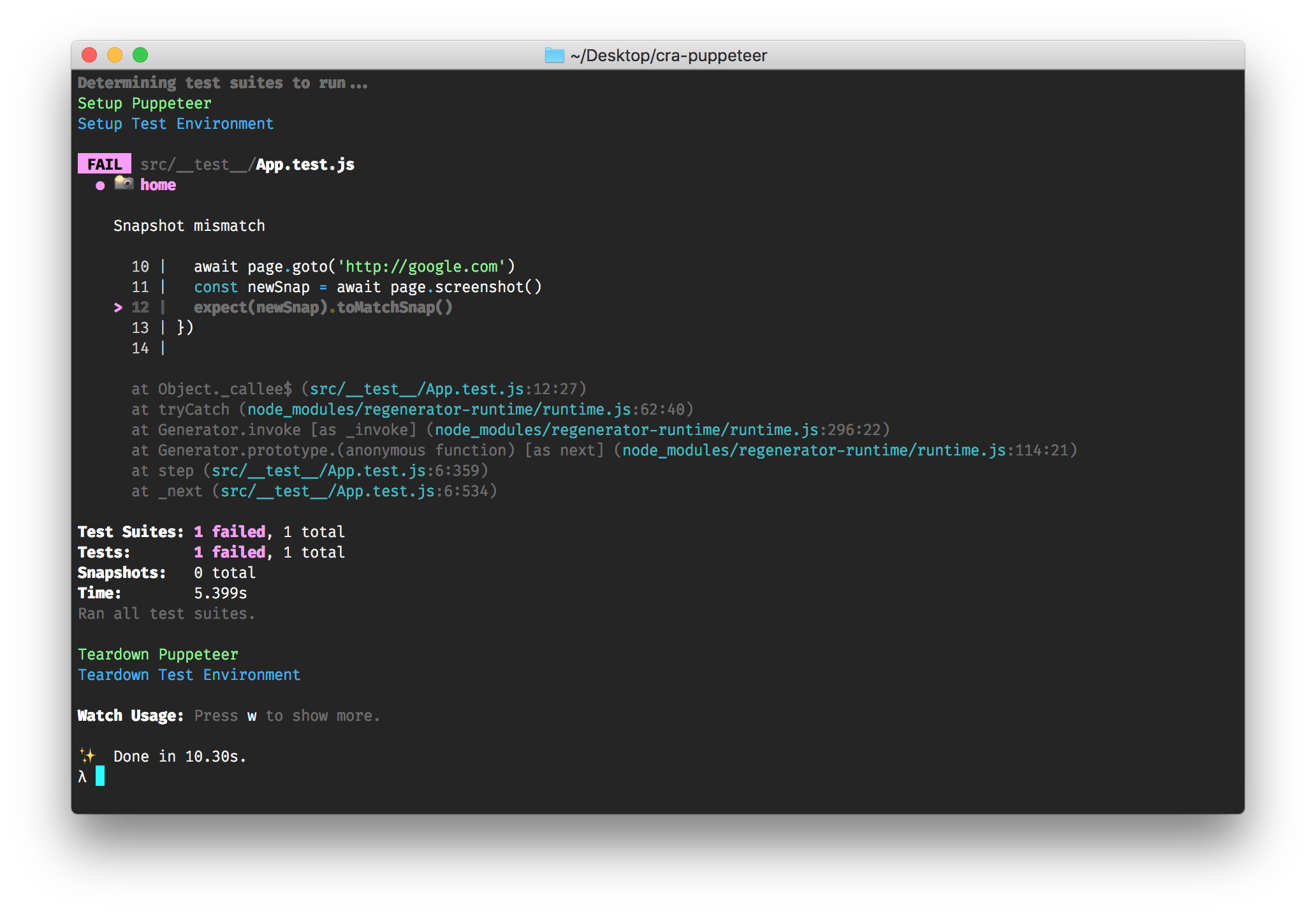Image resolution: width=1316 pixels, height=916 pixels.
Task: Click the pink FAIL badge
Action: click(x=104, y=164)
